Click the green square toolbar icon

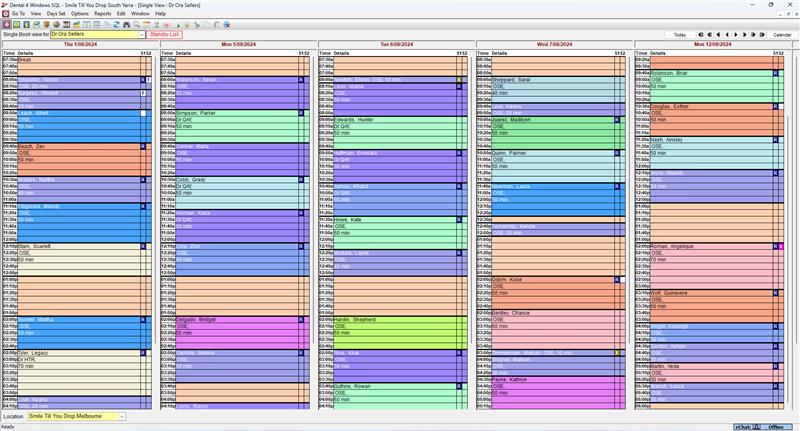tap(16, 24)
